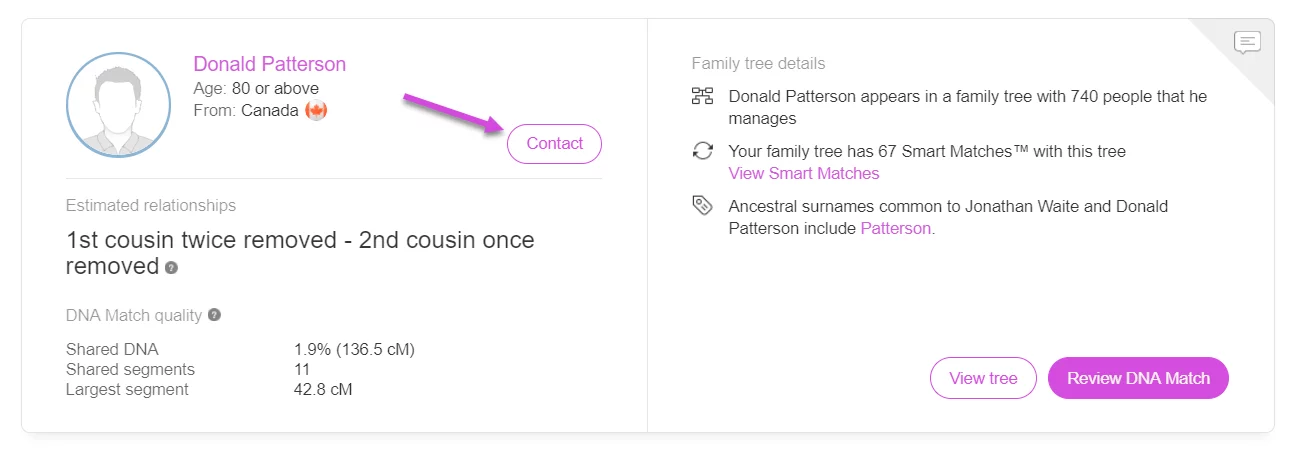Open the notes speech bubble icon

(x=1247, y=42)
